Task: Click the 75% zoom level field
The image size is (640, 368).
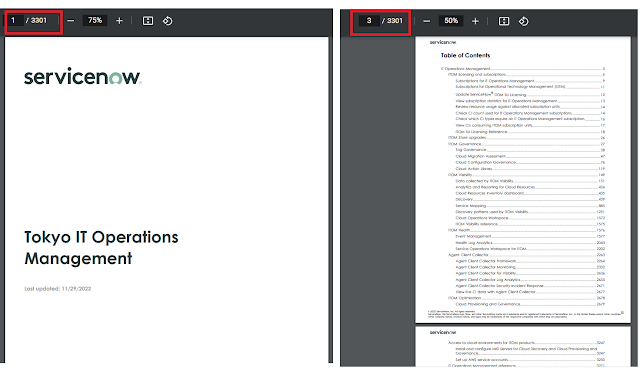Action: (x=95, y=20)
